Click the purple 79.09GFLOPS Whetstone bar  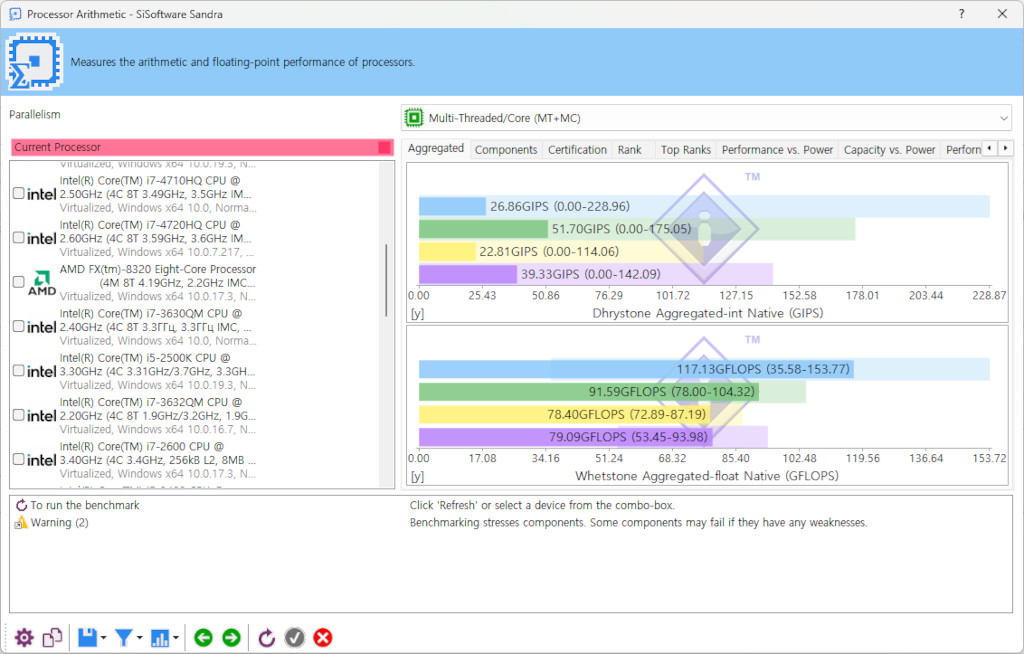566,436
